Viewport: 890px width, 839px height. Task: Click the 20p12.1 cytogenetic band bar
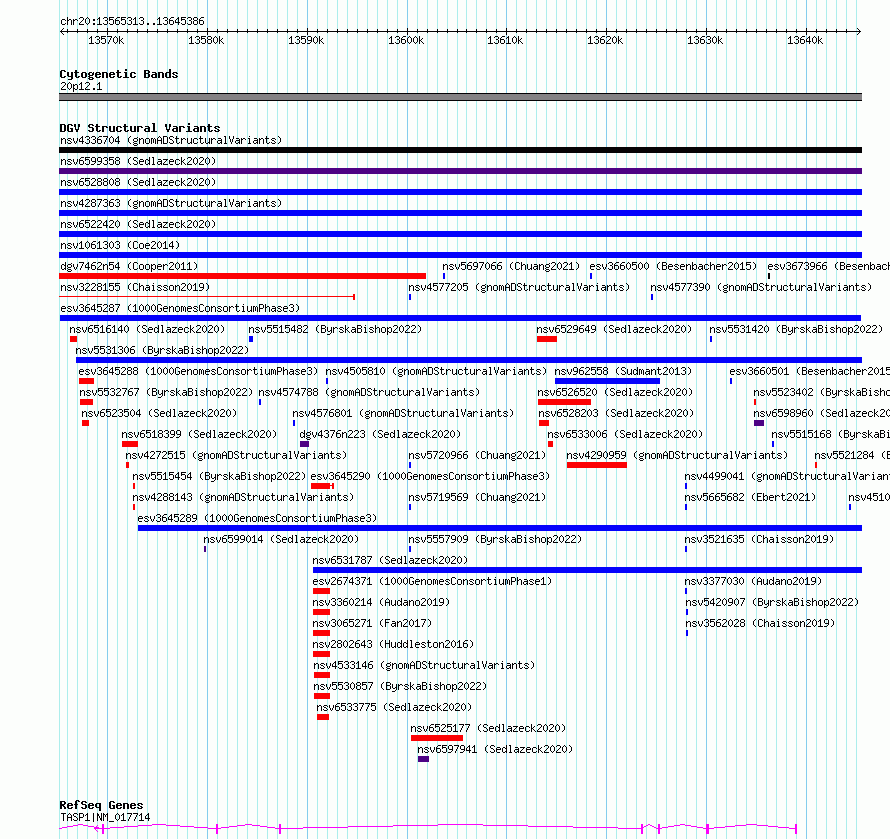coord(460,97)
